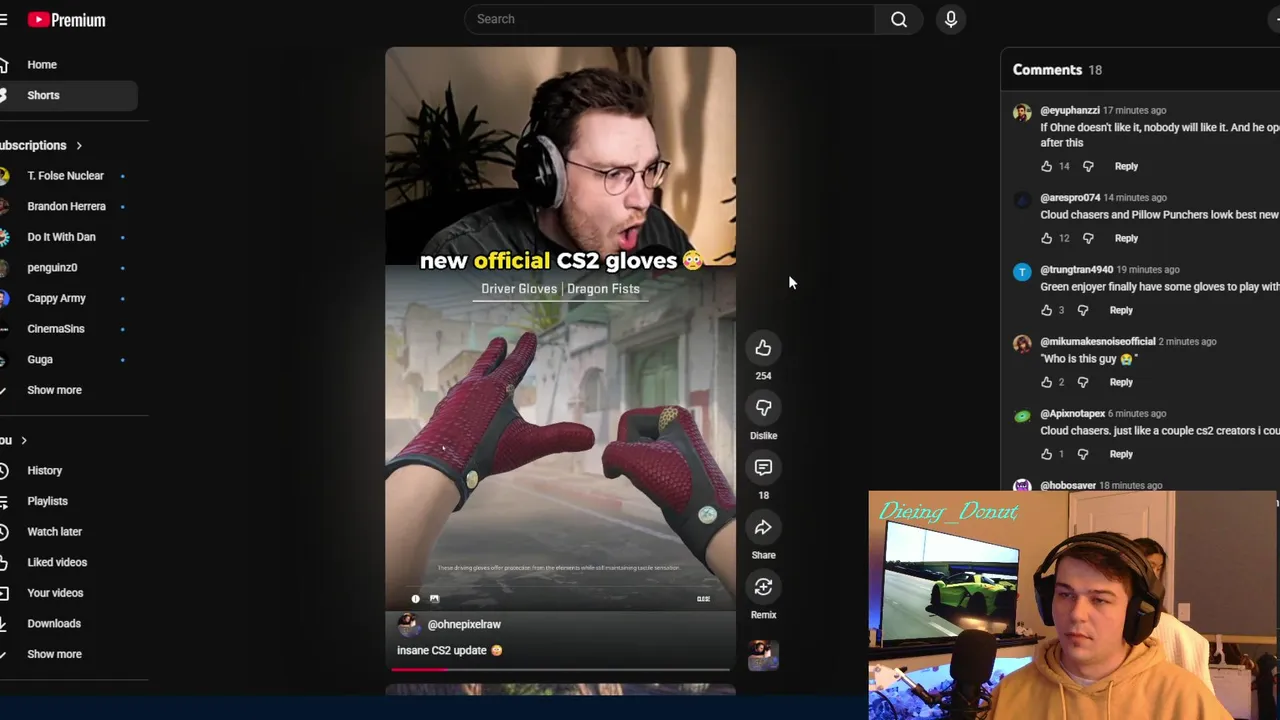Activate voice search microphone icon
1280x720 pixels.
tap(951, 19)
